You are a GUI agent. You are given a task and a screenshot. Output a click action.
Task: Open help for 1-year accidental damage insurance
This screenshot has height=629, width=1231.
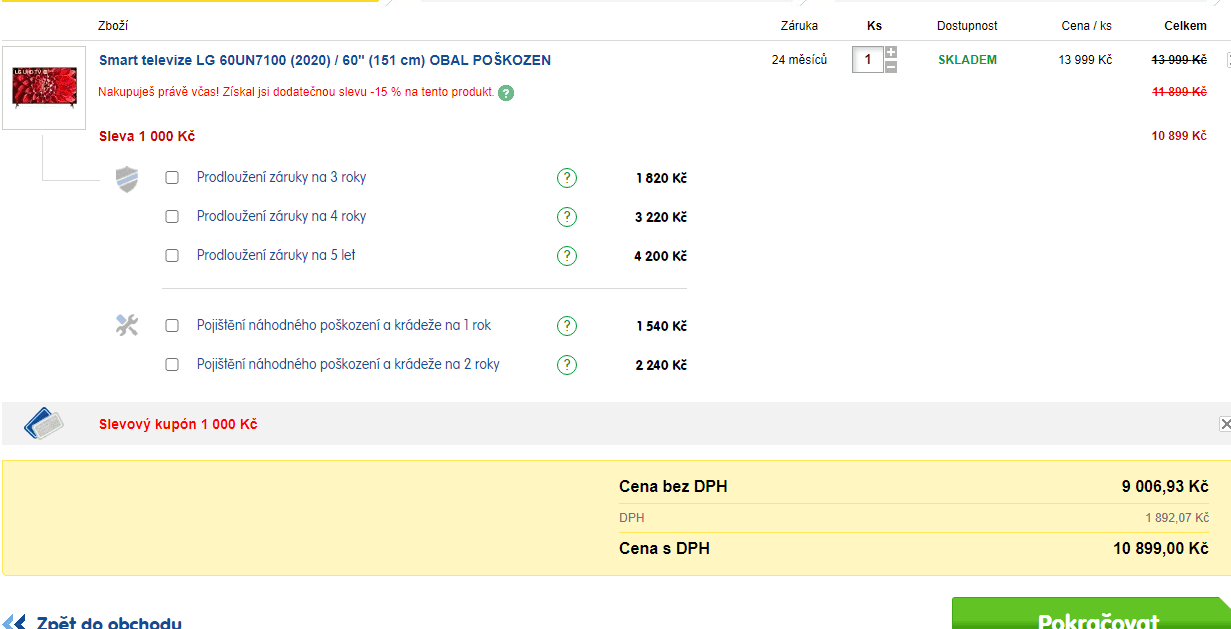tap(567, 326)
